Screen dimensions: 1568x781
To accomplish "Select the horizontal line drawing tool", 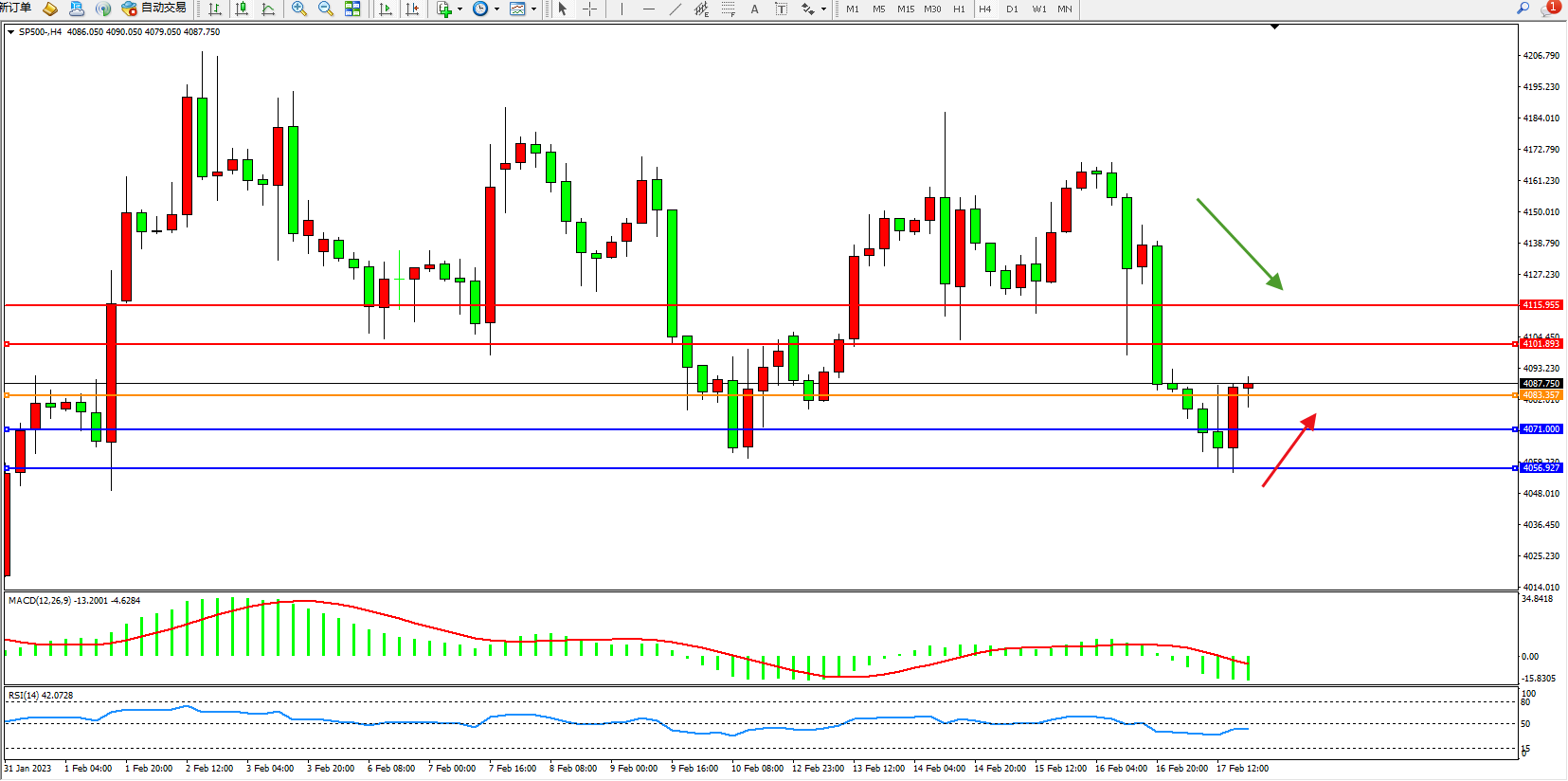I will [x=648, y=9].
